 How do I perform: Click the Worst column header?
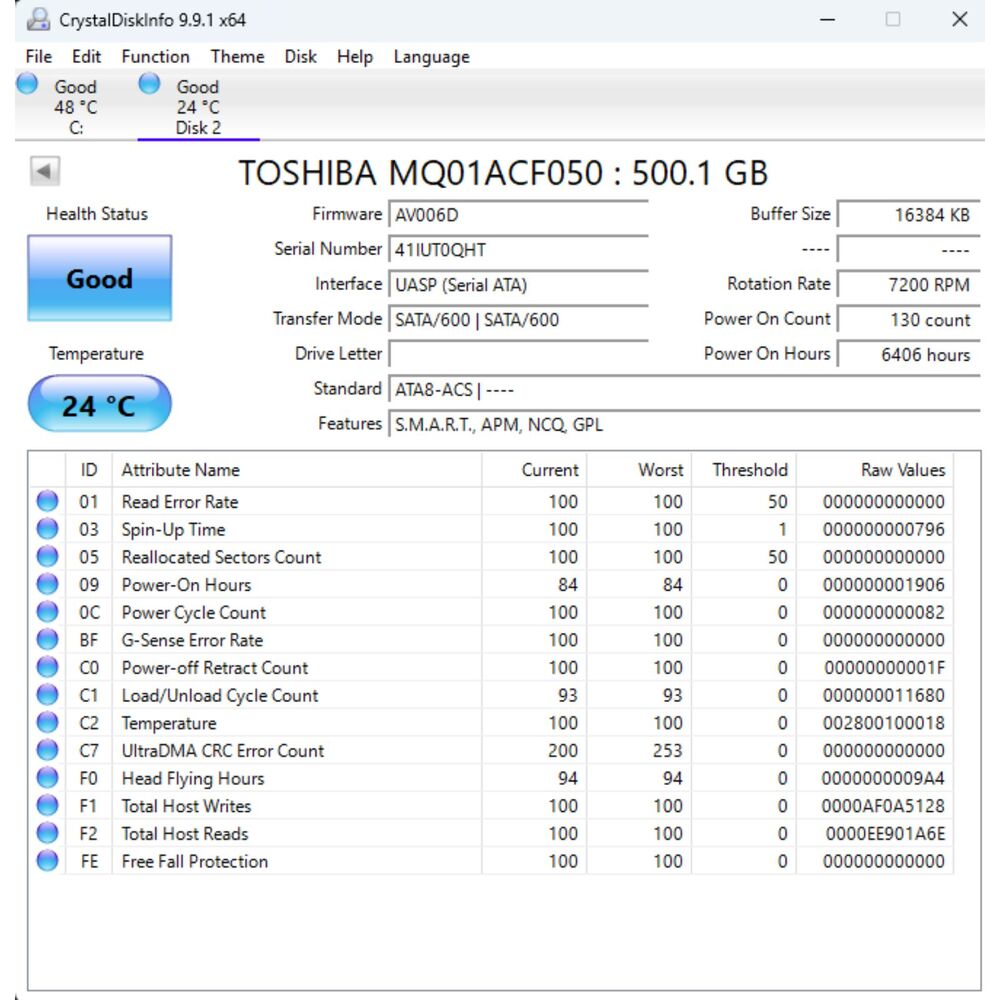[x=639, y=470]
